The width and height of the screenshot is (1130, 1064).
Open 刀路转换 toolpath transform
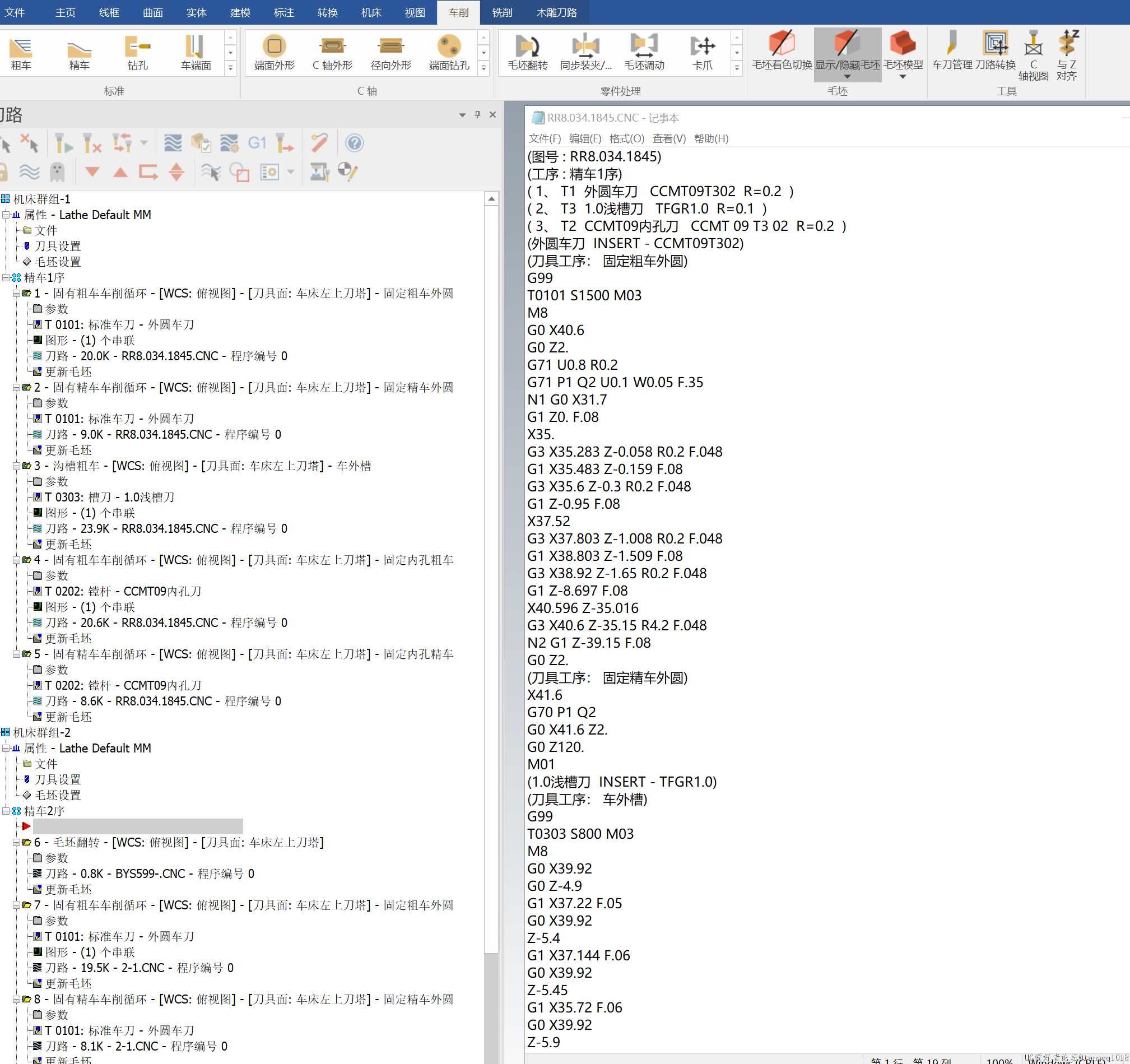(996, 50)
